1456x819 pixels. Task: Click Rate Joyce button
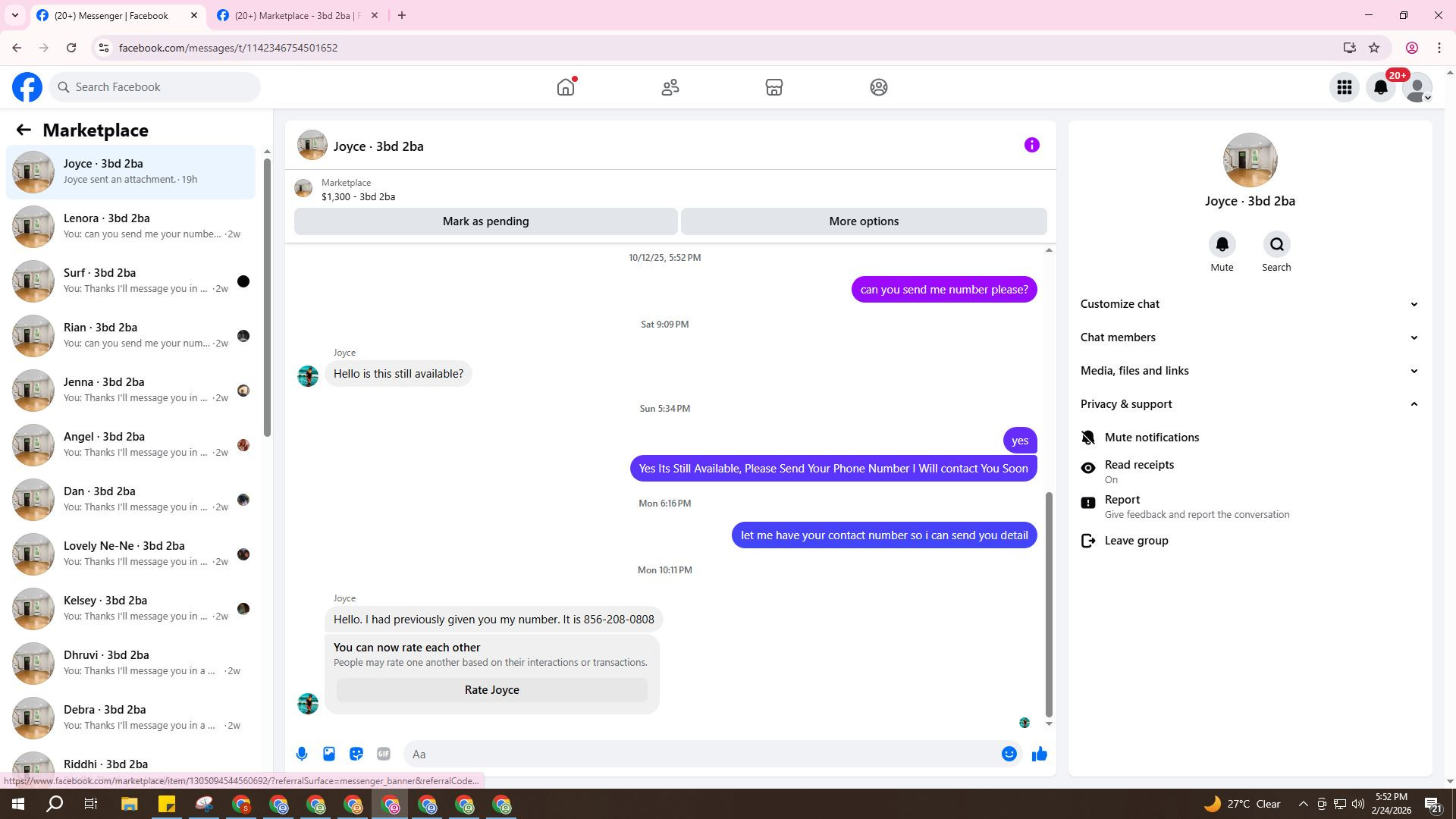(491, 690)
